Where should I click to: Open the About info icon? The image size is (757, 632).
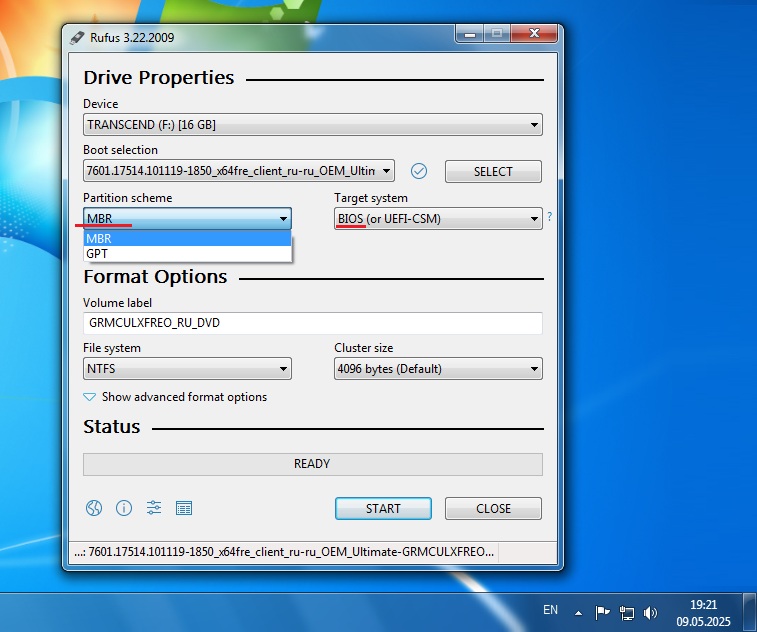pos(124,508)
